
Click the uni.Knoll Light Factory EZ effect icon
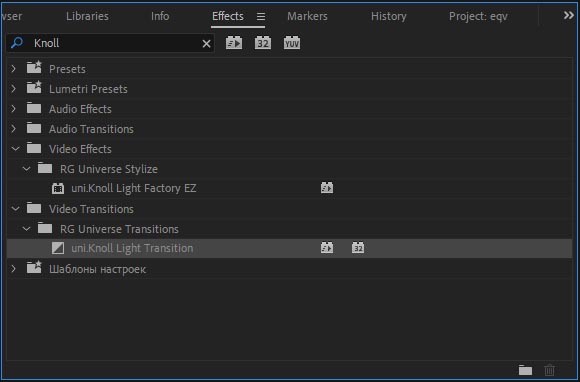(x=58, y=188)
